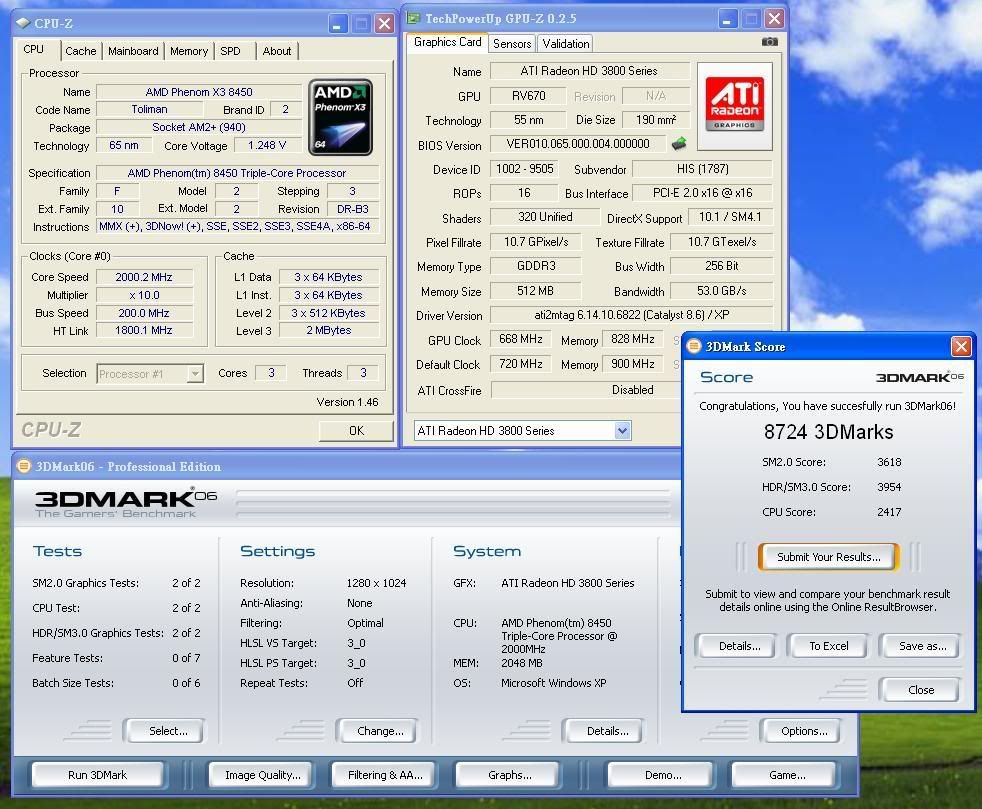Click the Level 3 cache value 2 MBytes
This screenshot has height=809, width=982.
(329, 330)
